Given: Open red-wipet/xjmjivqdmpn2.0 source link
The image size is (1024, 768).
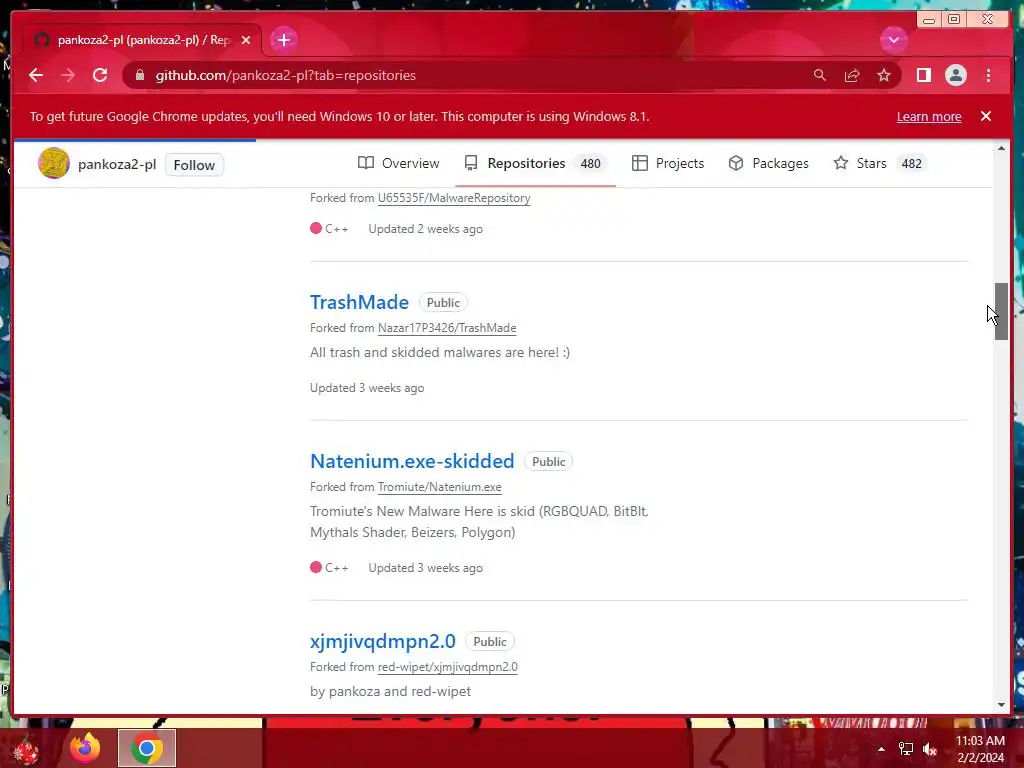Looking at the screenshot, I should coord(447,667).
